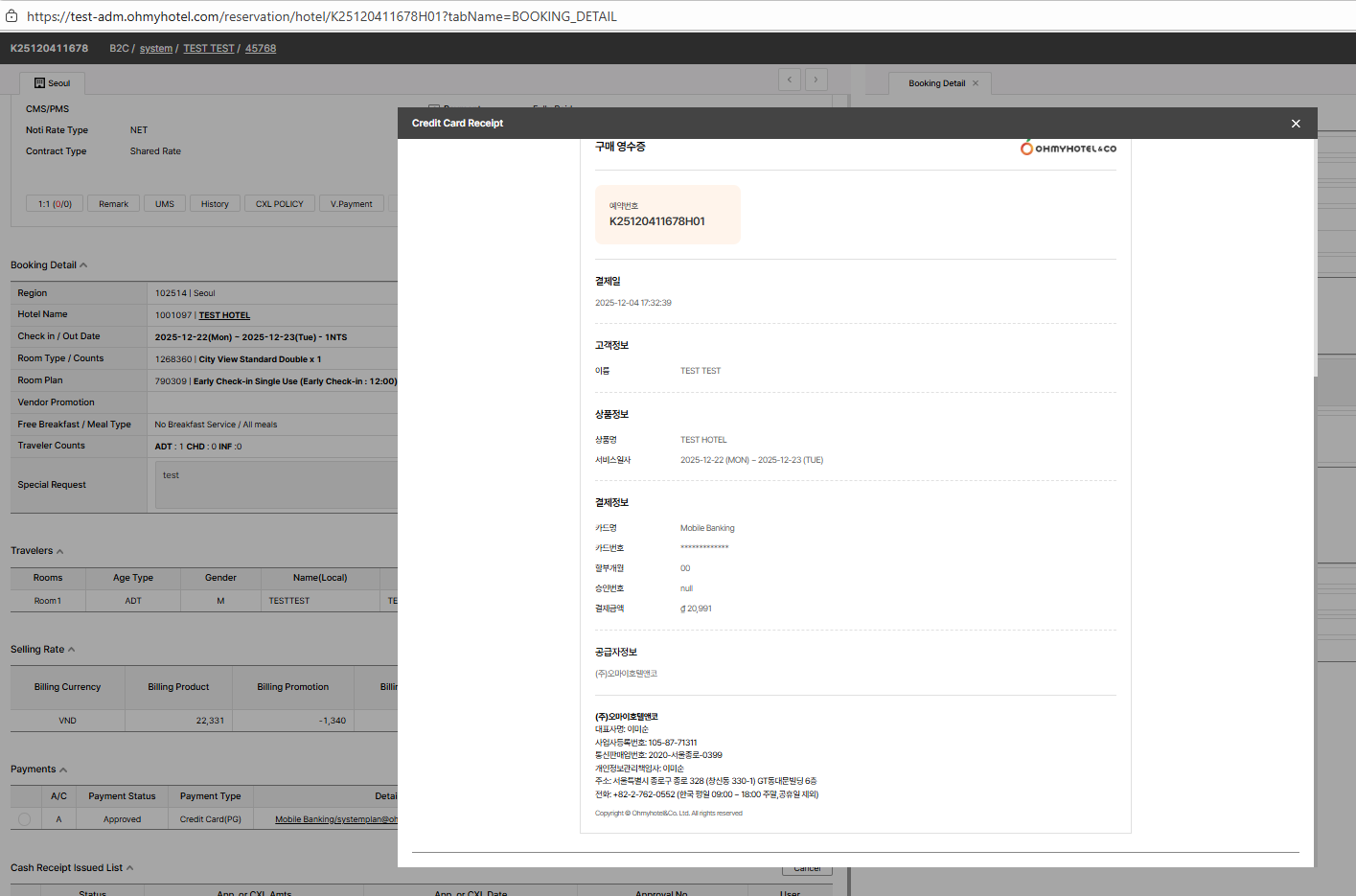Click the Ohmyhotel&Co logo in receipt
The width and height of the screenshot is (1356, 896).
(x=1068, y=149)
